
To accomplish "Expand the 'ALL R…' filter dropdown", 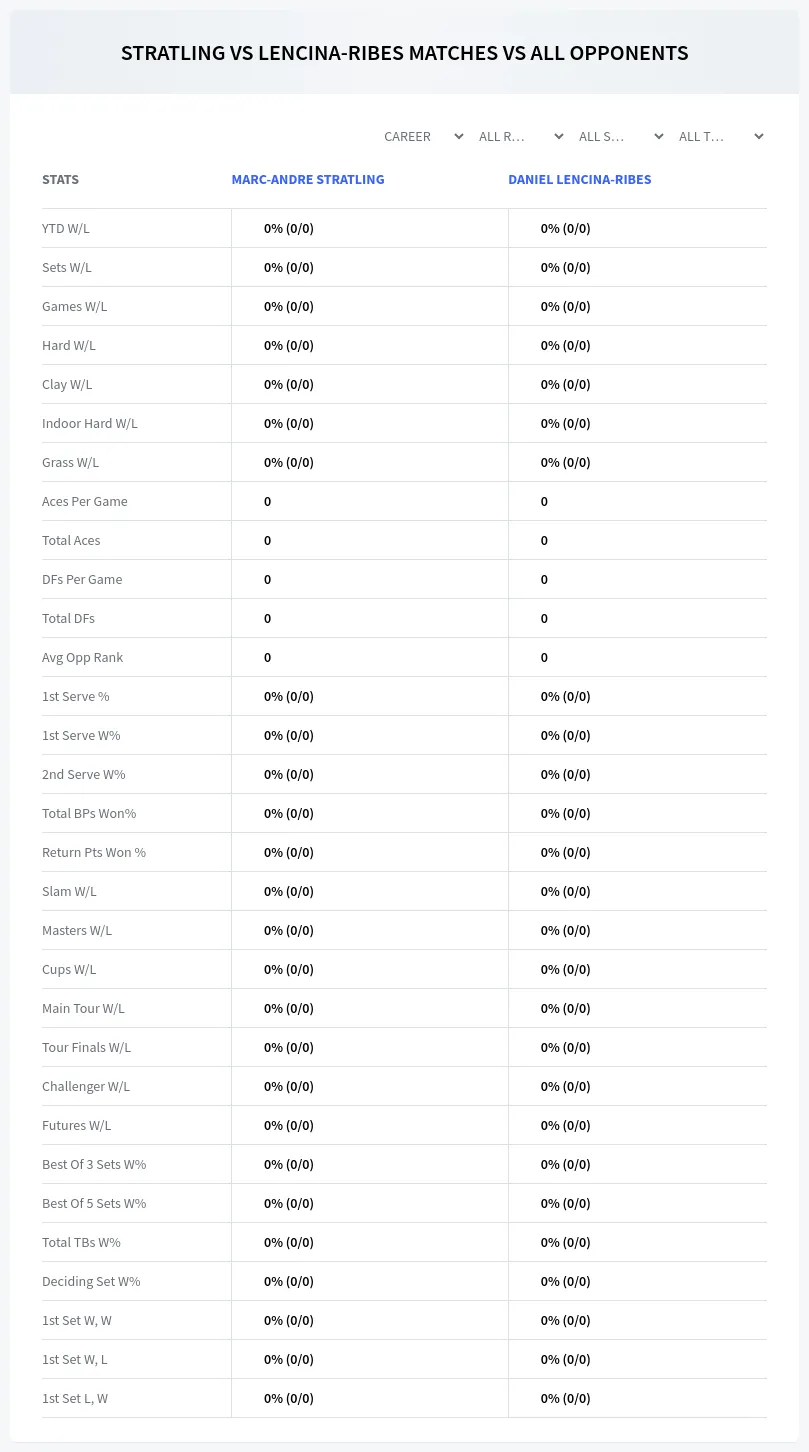I will coord(520,136).
